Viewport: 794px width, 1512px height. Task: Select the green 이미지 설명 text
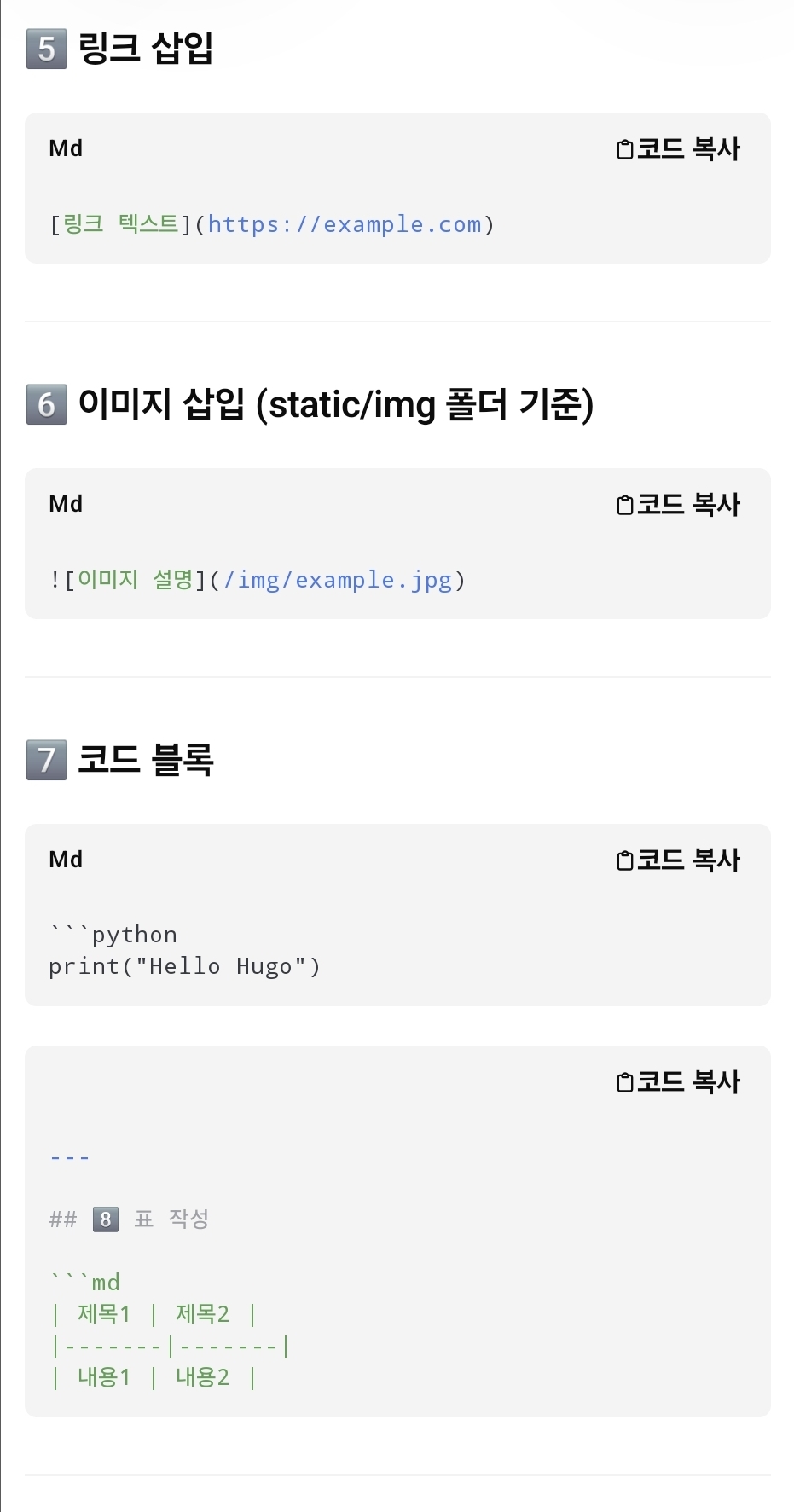pos(136,580)
